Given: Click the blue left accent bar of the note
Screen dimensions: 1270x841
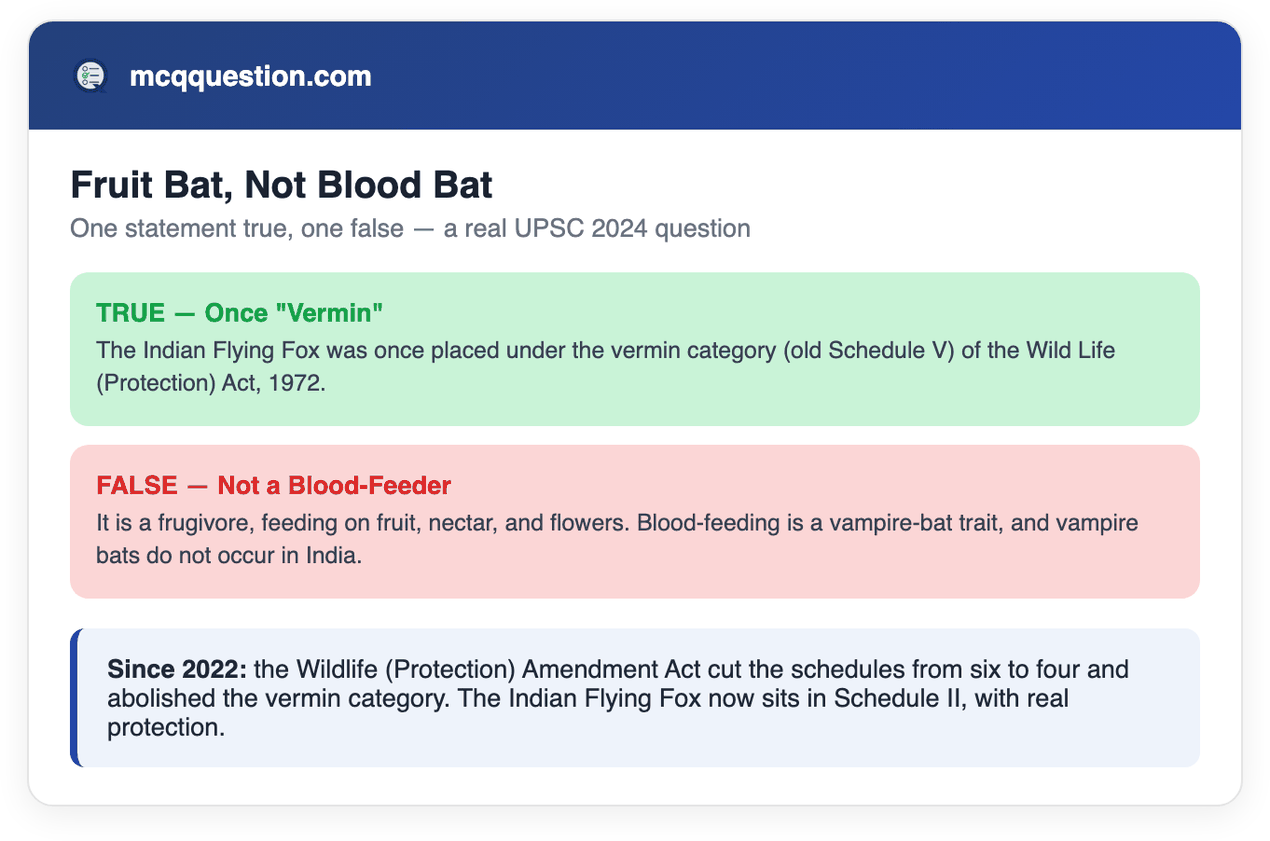Looking at the screenshot, I should (74, 698).
